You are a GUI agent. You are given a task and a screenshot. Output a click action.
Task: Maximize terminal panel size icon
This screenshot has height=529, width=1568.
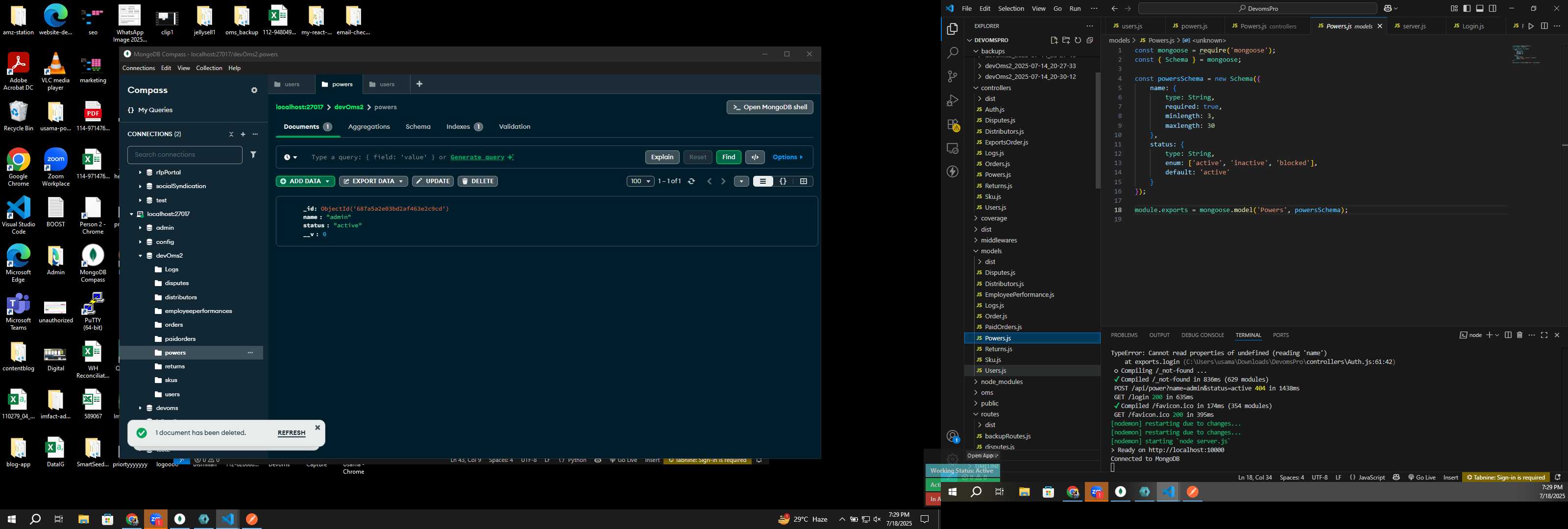tap(1544, 335)
